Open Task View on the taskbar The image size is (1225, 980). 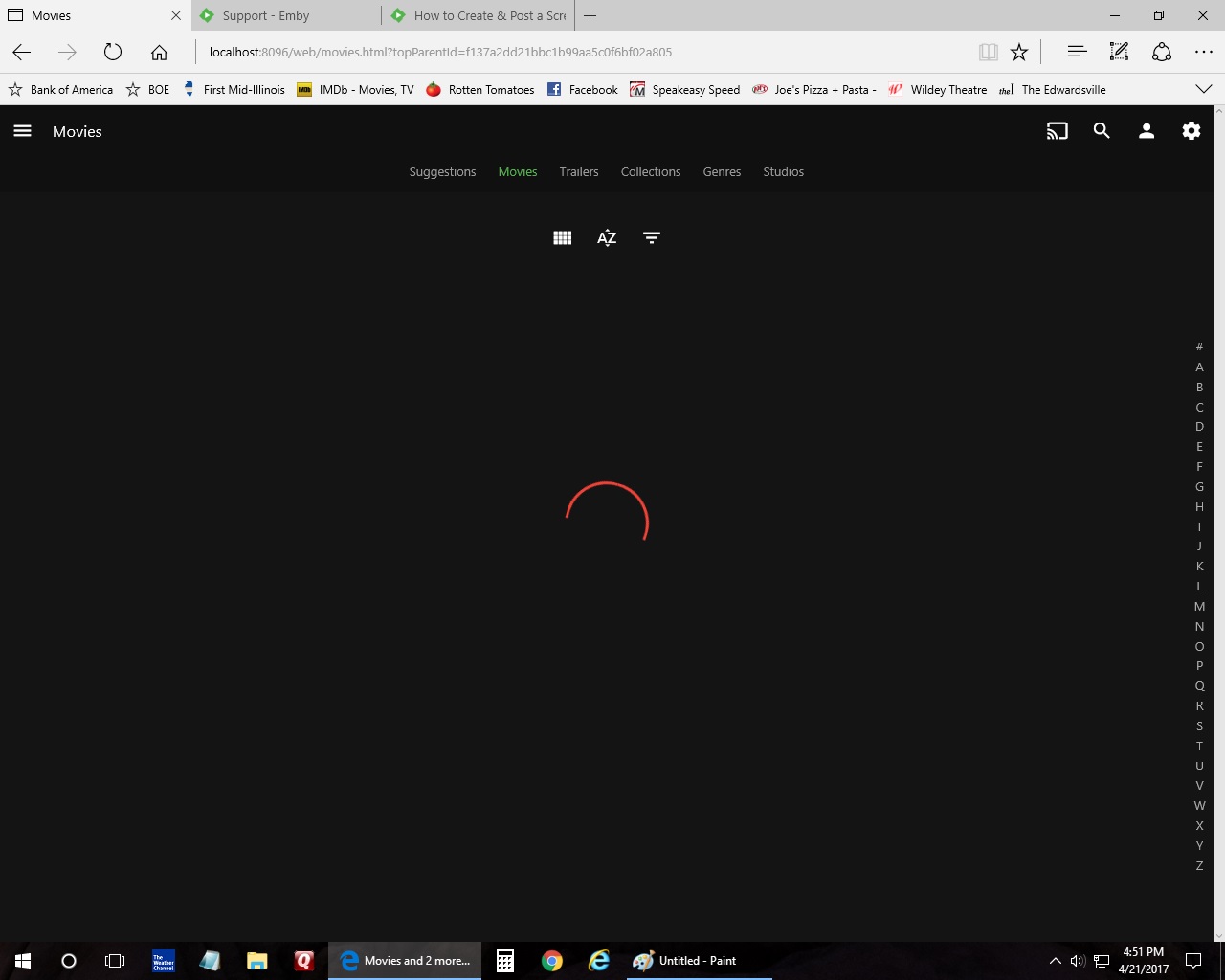pos(115,961)
